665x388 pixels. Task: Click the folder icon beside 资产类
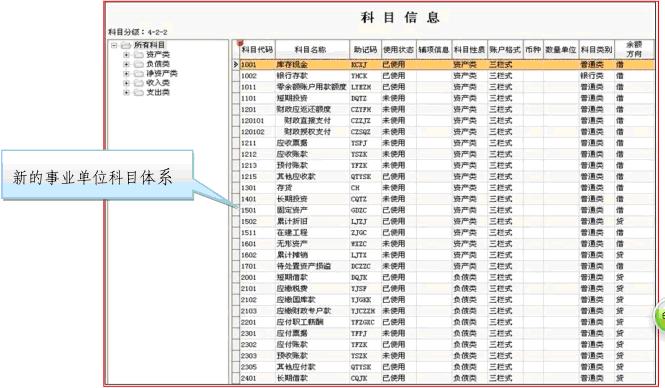point(139,55)
